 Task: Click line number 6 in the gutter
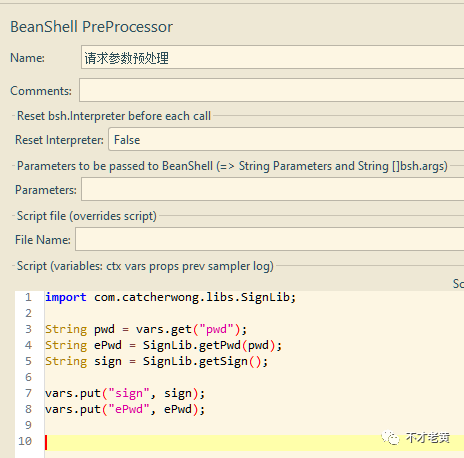point(28,377)
